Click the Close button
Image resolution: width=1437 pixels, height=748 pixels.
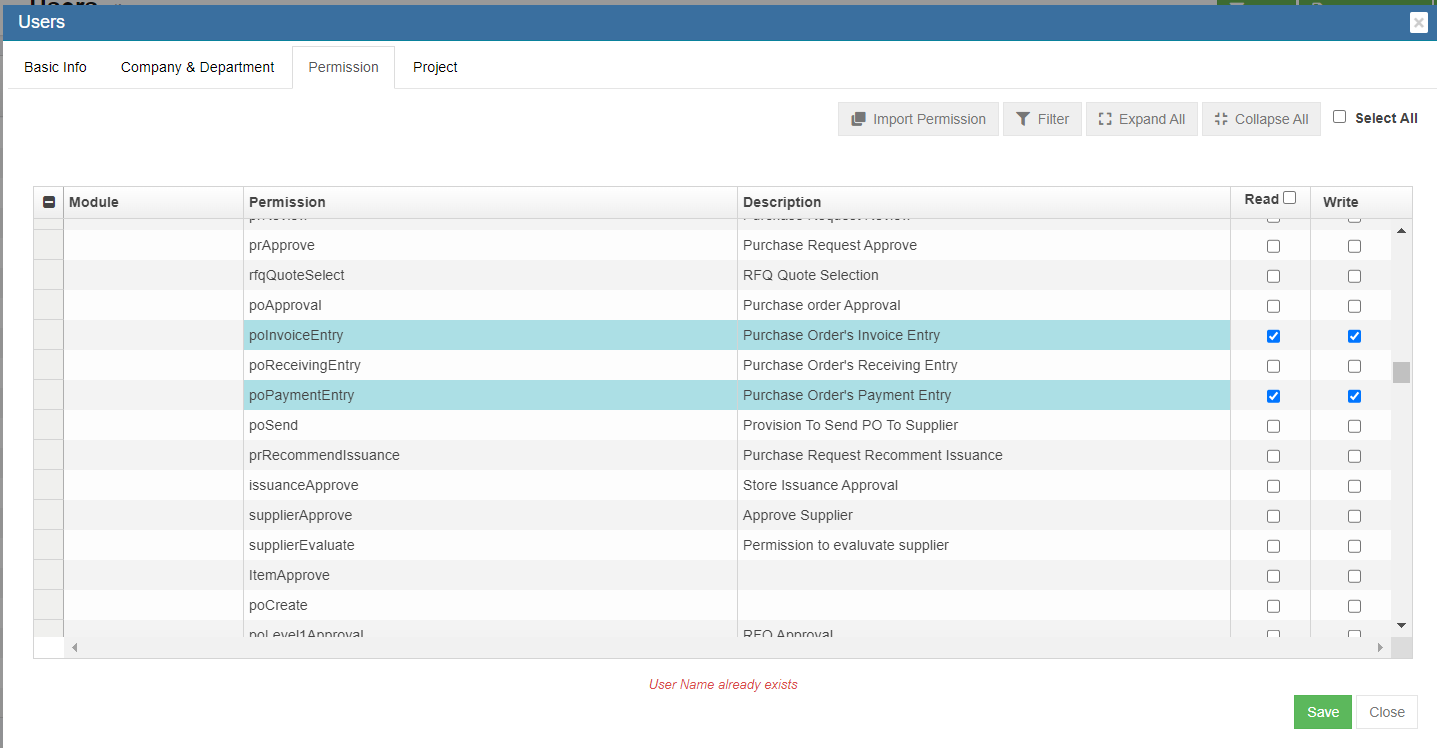1386,712
